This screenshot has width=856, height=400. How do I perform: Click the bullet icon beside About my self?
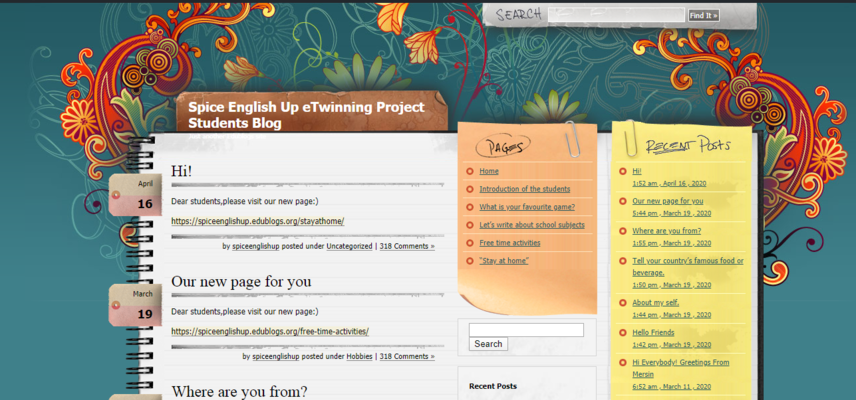point(623,303)
